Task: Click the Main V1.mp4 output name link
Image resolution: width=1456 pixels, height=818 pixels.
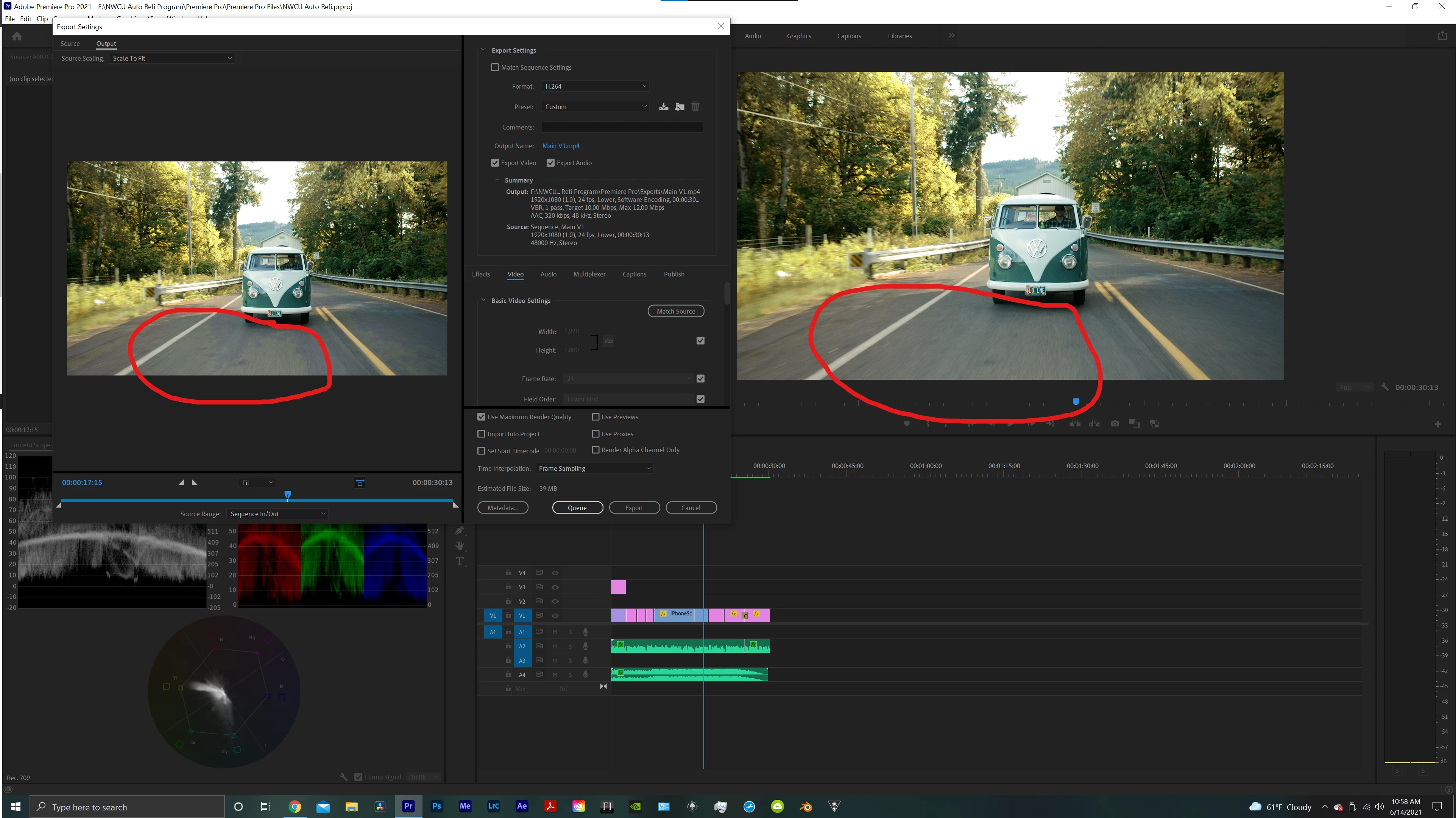Action: click(x=561, y=145)
